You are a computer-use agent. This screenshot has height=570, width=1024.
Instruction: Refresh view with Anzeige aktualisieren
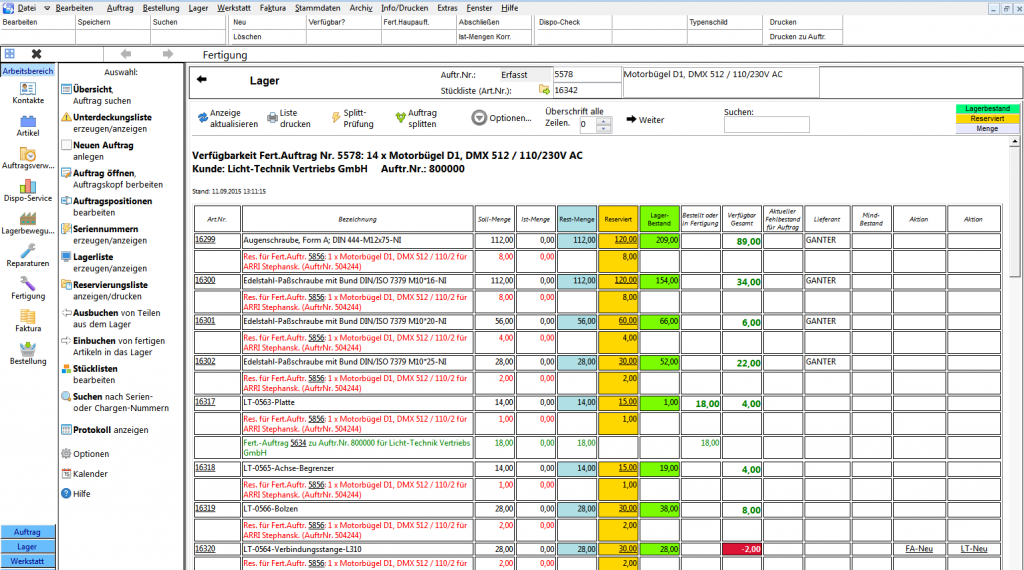click(x=227, y=118)
